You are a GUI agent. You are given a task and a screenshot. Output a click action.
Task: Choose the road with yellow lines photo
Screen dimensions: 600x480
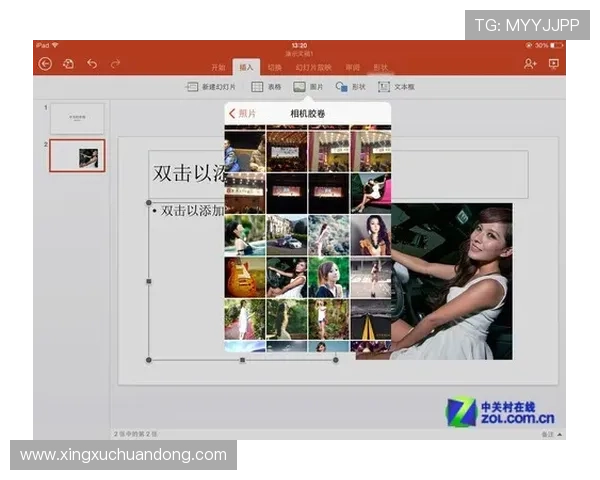[371, 319]
